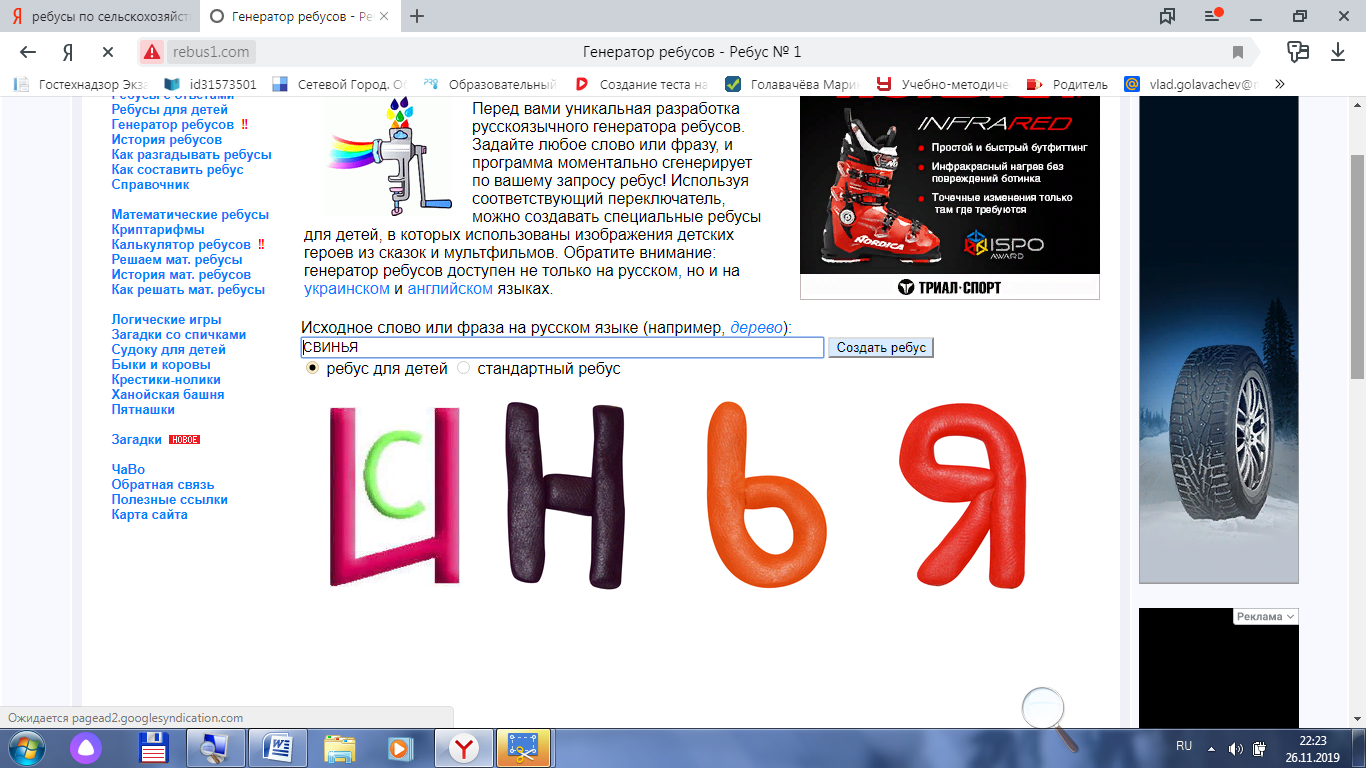
Task: Click the volume icon in the system tray
Action: point(1235,748)
